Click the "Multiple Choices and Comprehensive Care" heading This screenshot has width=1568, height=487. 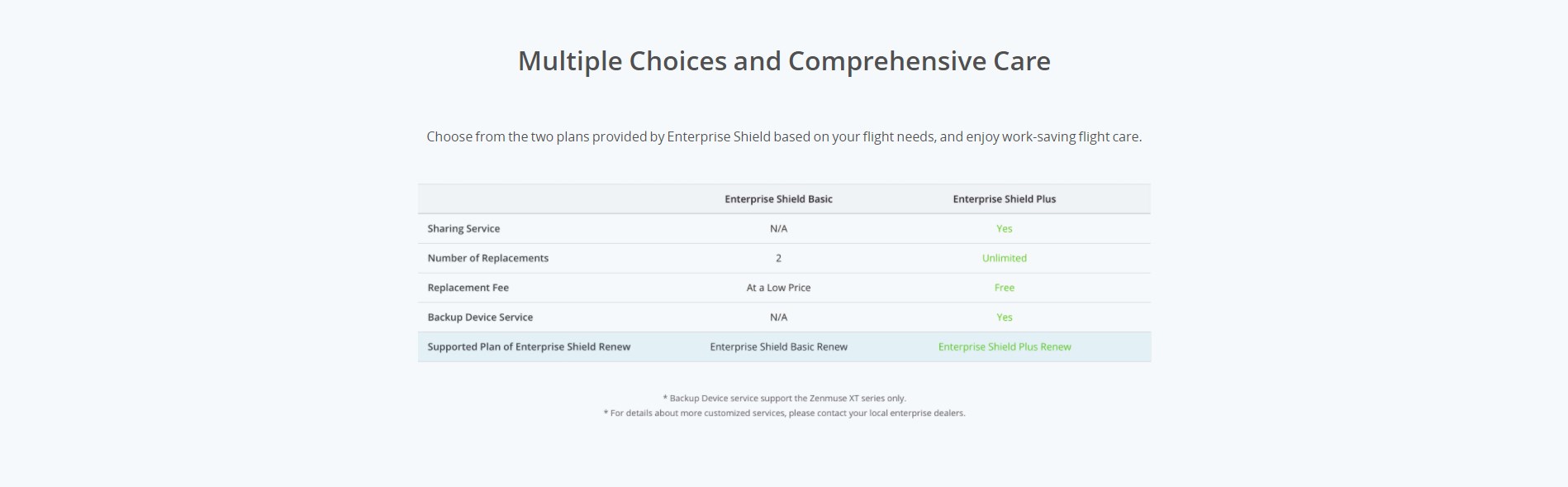coord(784,61)
